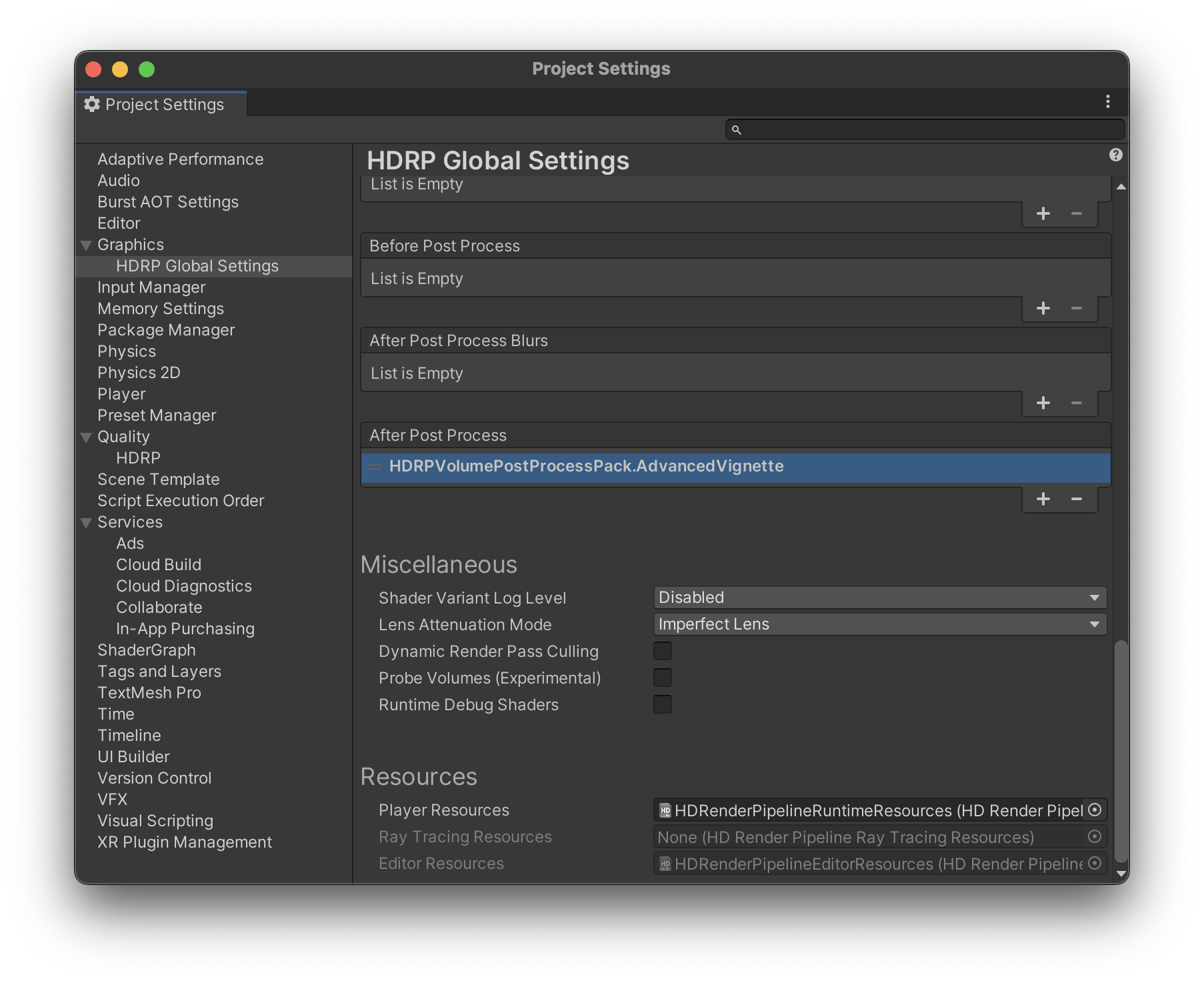Select Memory Settings
1204x983 pixels.
click(161, 309)
